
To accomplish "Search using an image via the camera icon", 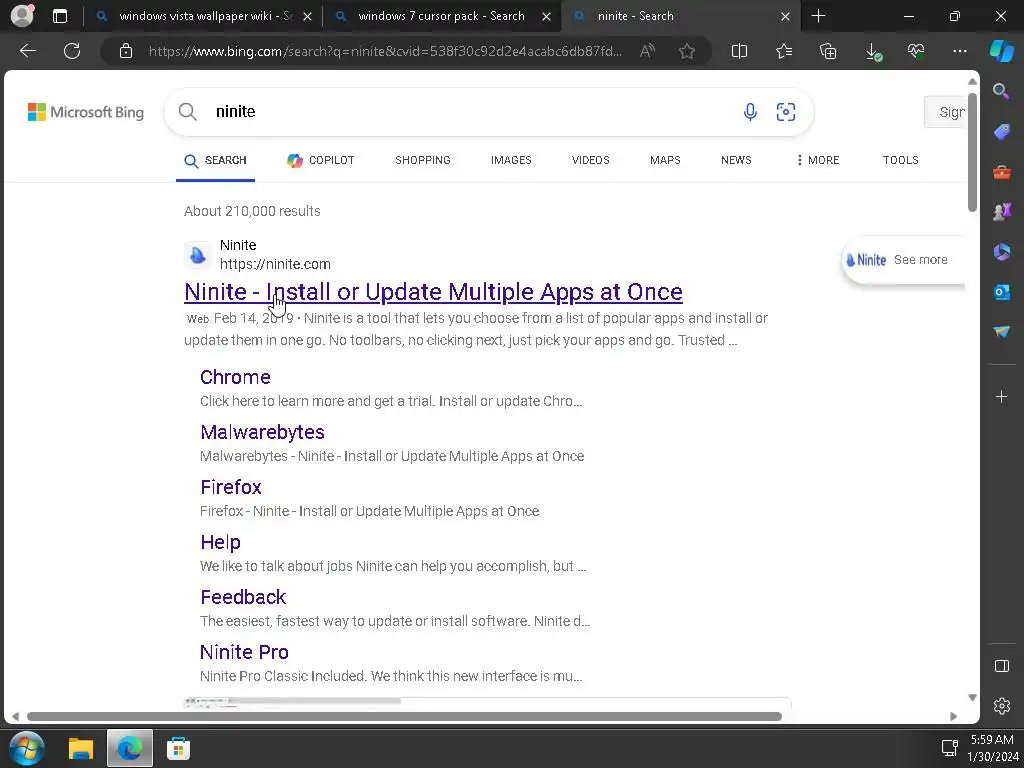I will [x=786, y=112].
